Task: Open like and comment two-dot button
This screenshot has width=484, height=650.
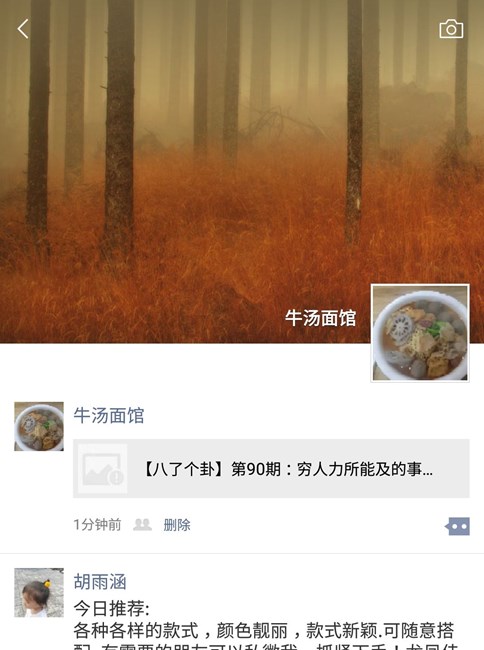Action: 457,526
